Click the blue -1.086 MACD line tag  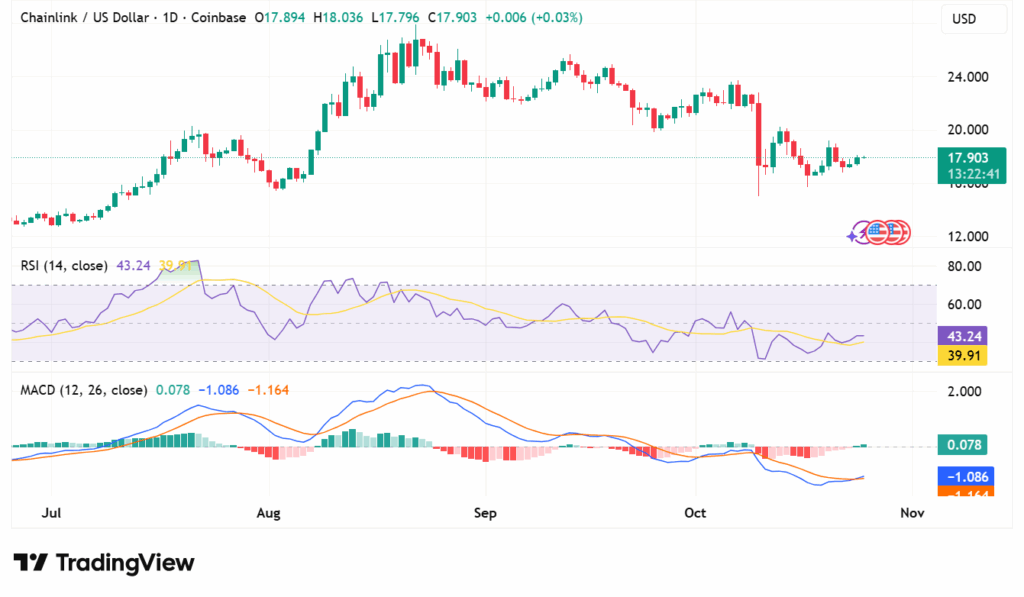(x=963, y=477)
